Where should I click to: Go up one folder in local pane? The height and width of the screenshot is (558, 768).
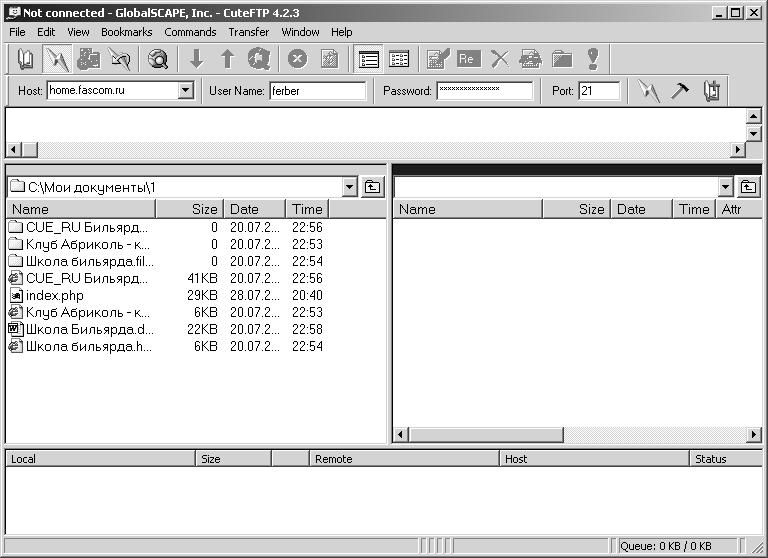point(372,187)
